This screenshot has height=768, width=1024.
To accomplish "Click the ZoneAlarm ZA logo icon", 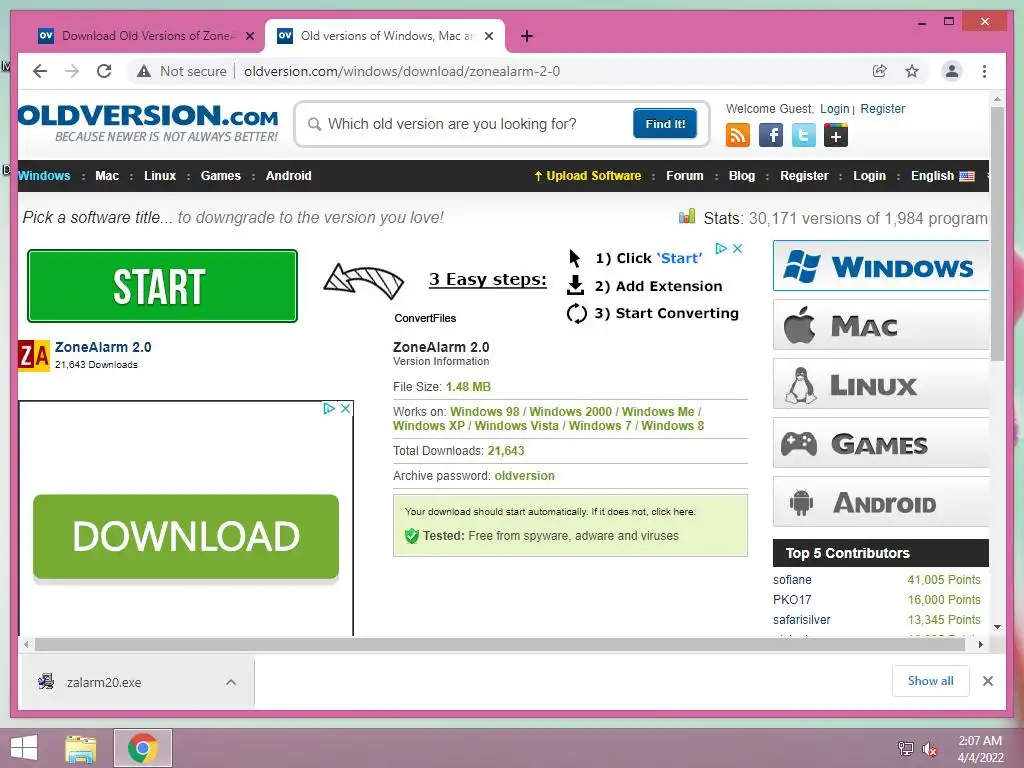I will coord(34,355).
